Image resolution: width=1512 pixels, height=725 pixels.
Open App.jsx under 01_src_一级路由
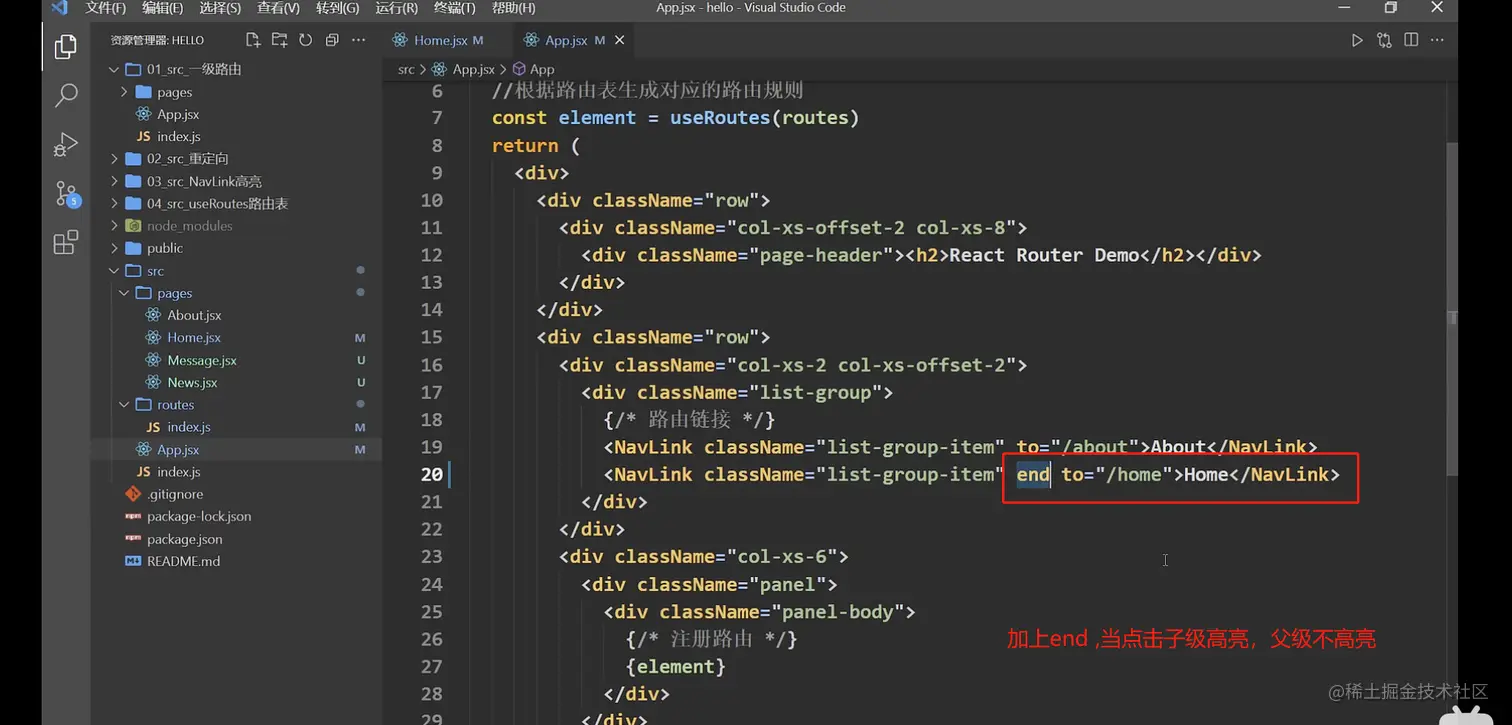coord(178,114)
